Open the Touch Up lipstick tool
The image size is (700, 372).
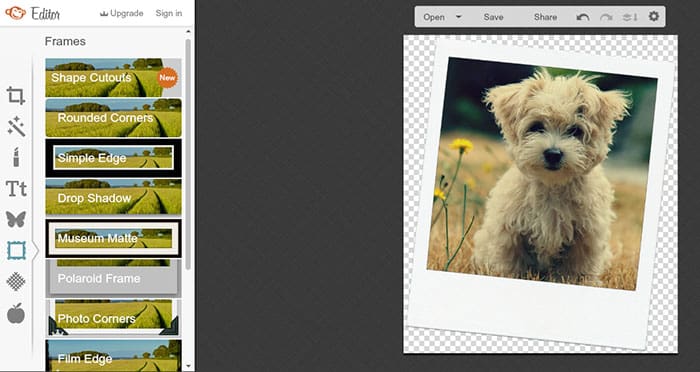point(16,157)
